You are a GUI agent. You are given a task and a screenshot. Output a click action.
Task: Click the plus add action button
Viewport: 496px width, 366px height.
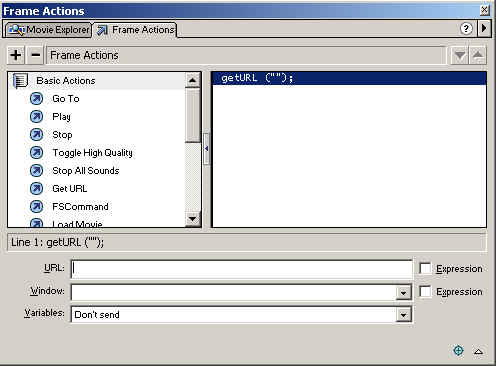point(16,55)
